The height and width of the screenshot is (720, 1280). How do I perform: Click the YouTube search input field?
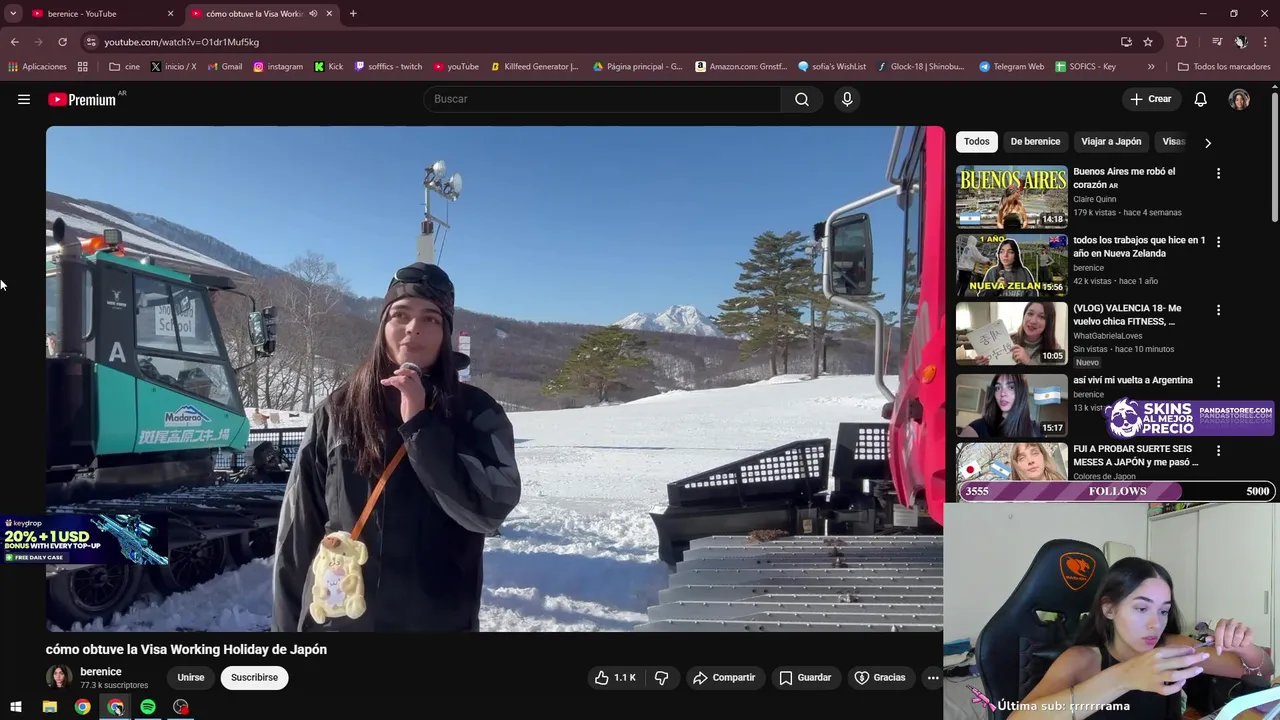tap(603, 99)
